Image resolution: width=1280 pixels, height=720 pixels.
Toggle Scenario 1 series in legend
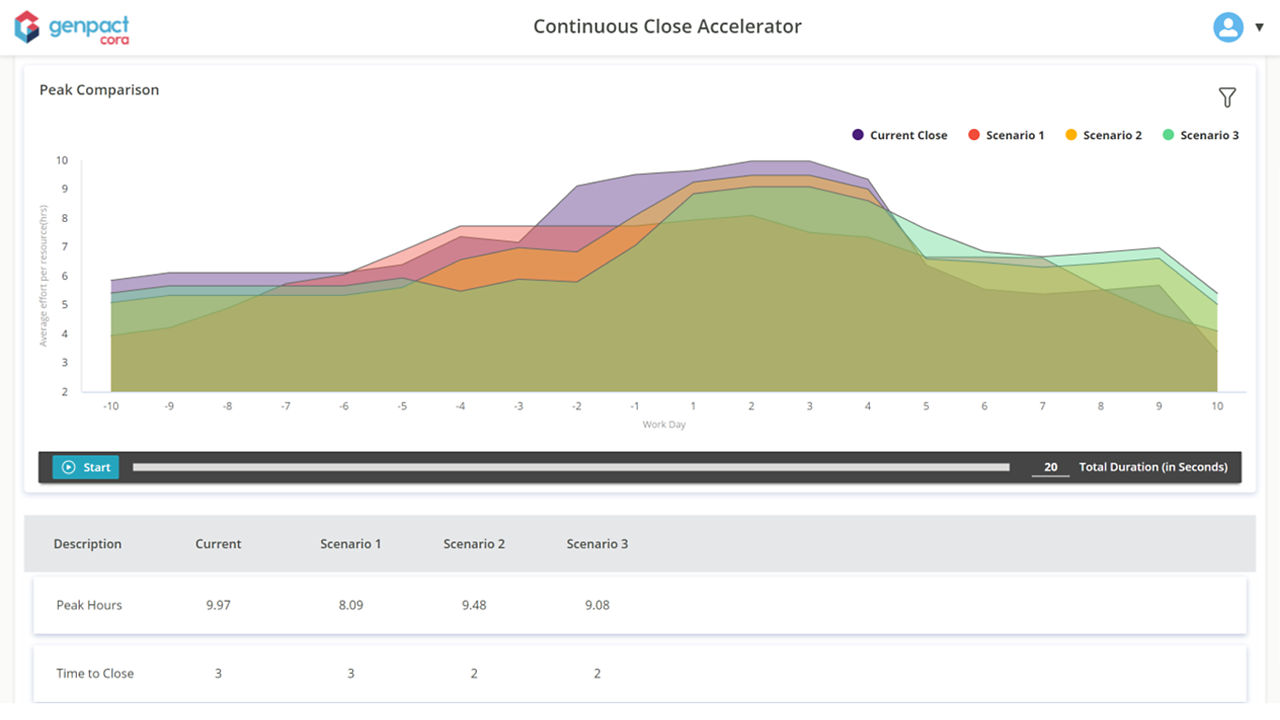point(1005,135)
